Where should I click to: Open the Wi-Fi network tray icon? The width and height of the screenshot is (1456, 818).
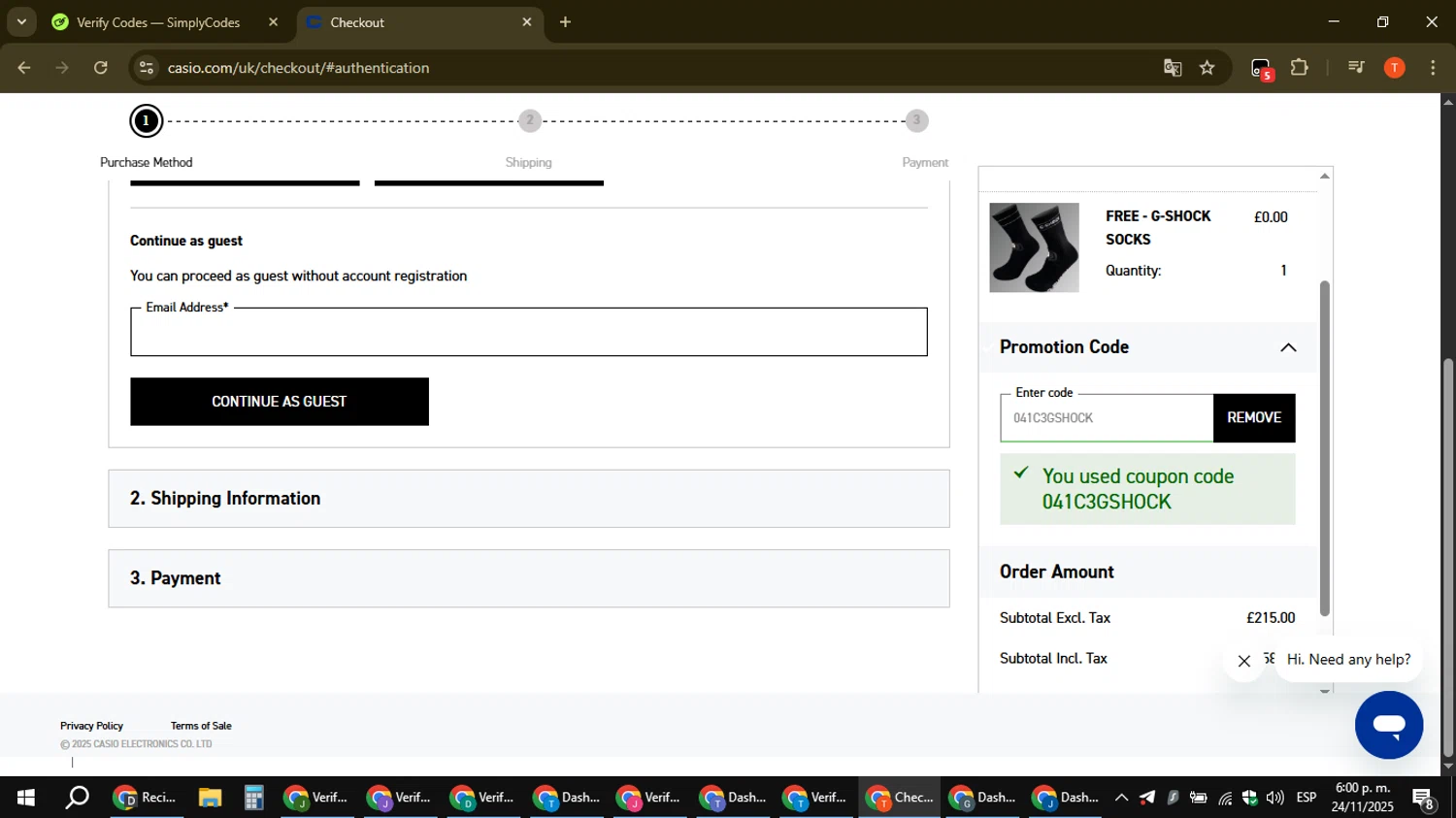coord(1225,798)
